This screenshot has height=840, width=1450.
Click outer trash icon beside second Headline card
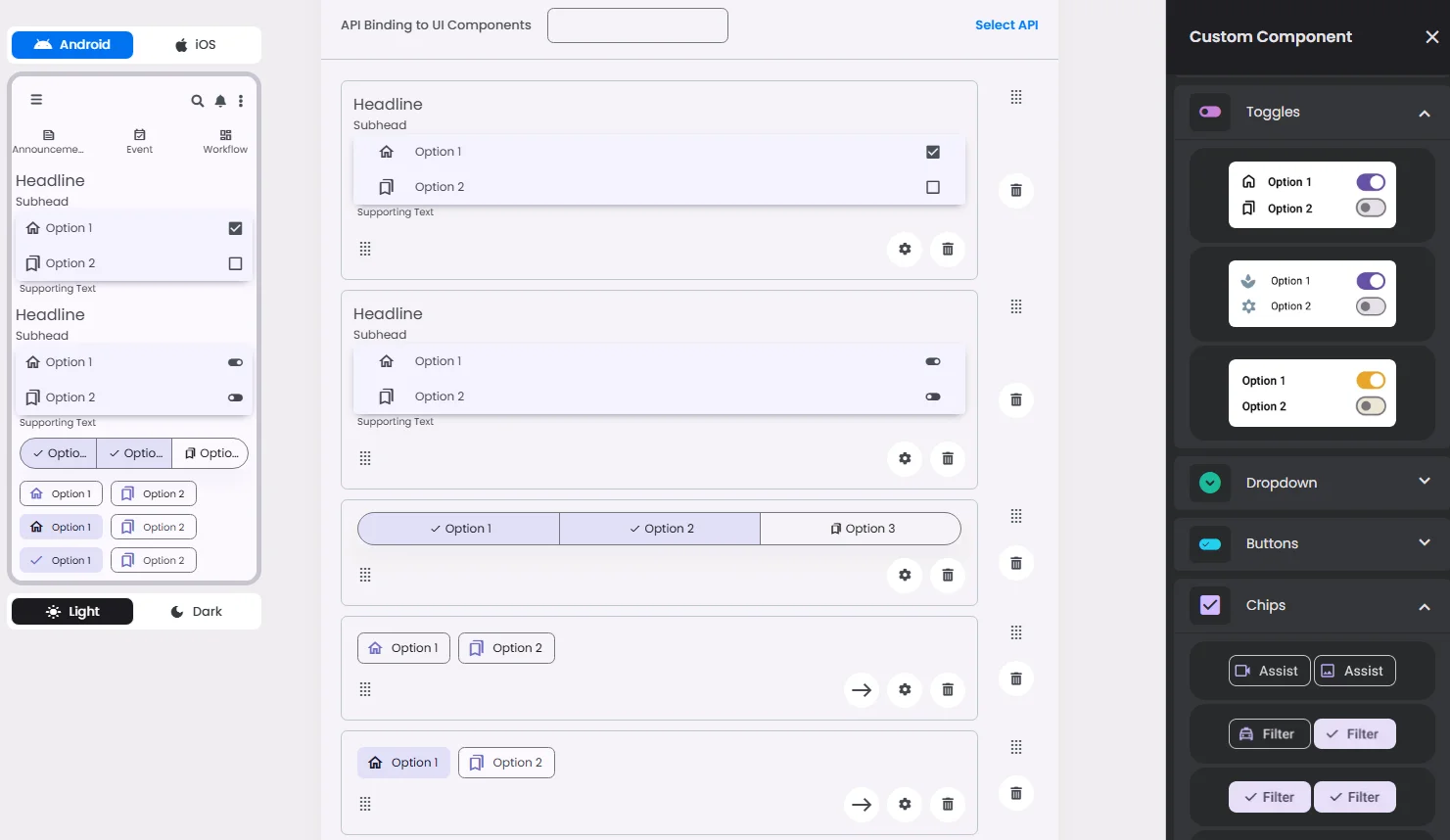1016,399
